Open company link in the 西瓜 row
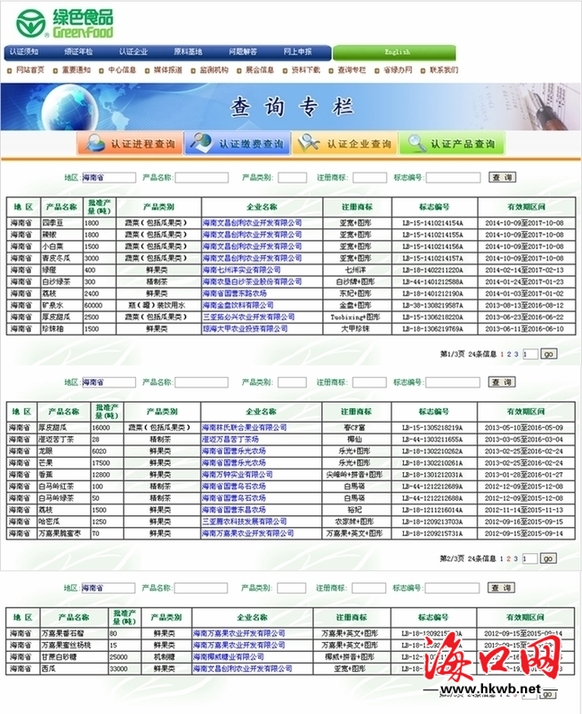Viewport: 582px width, 714px height. tap(243, 669)
